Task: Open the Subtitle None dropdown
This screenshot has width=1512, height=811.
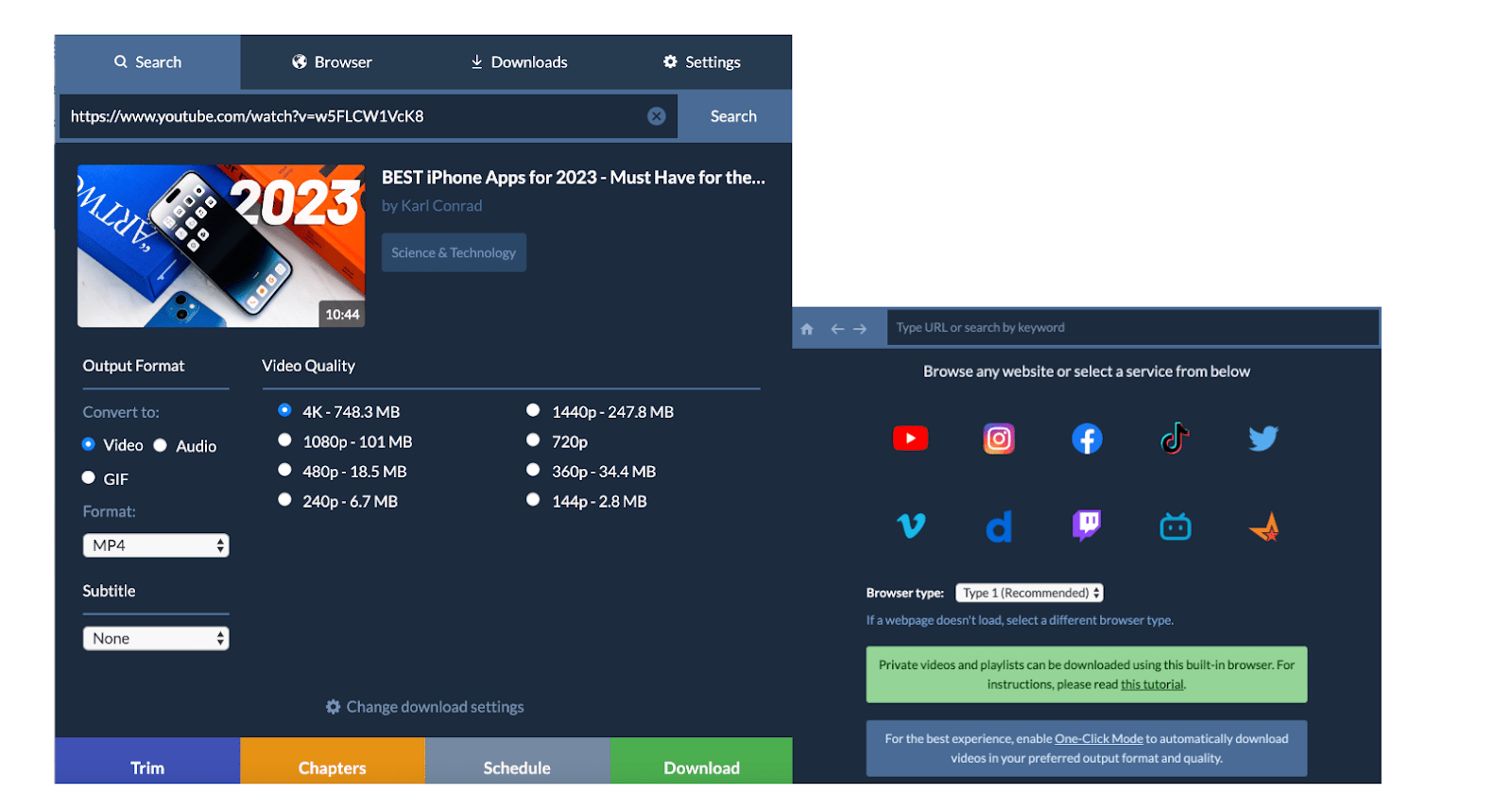Action: 156,639
